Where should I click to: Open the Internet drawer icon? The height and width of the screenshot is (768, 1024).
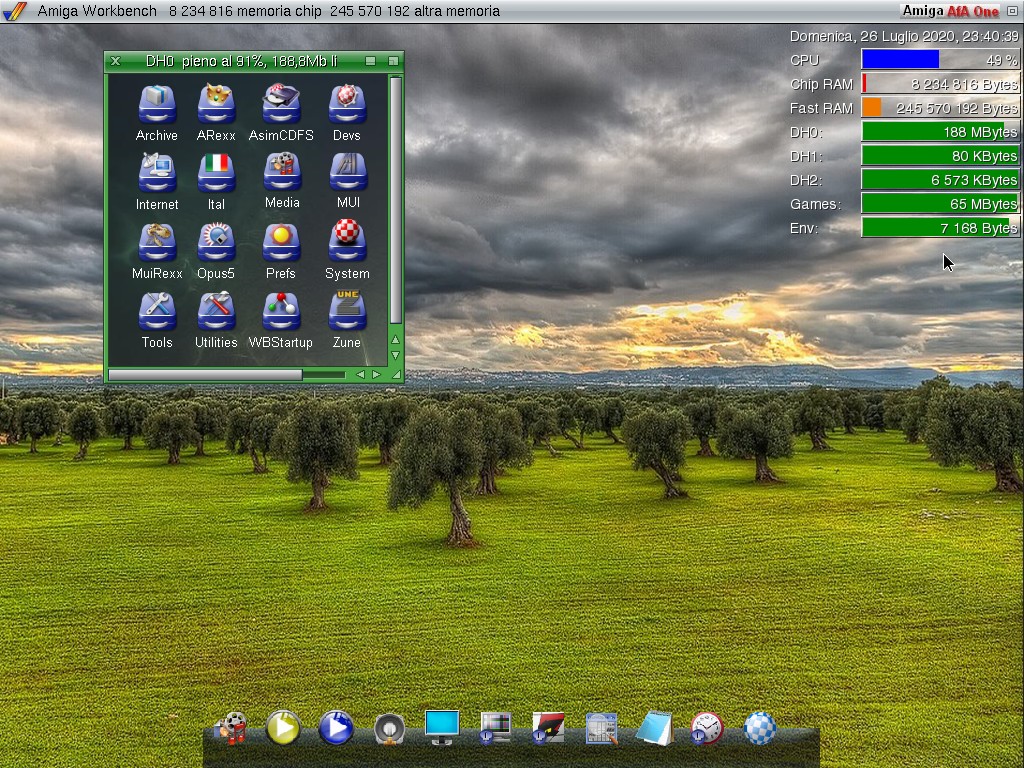point(157,173)
